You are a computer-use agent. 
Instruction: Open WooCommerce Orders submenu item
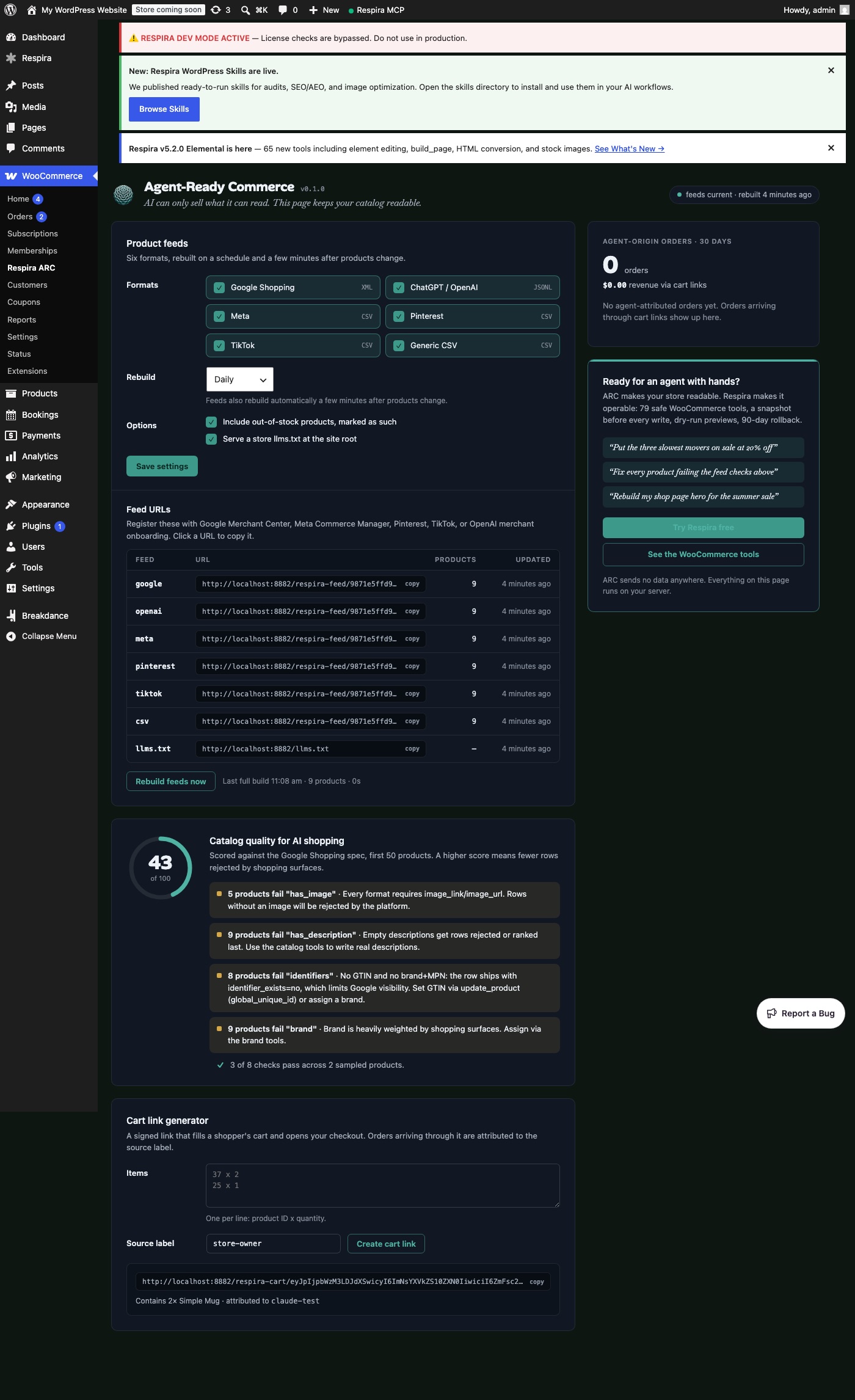pyautogui.click(x=20, y=217)
